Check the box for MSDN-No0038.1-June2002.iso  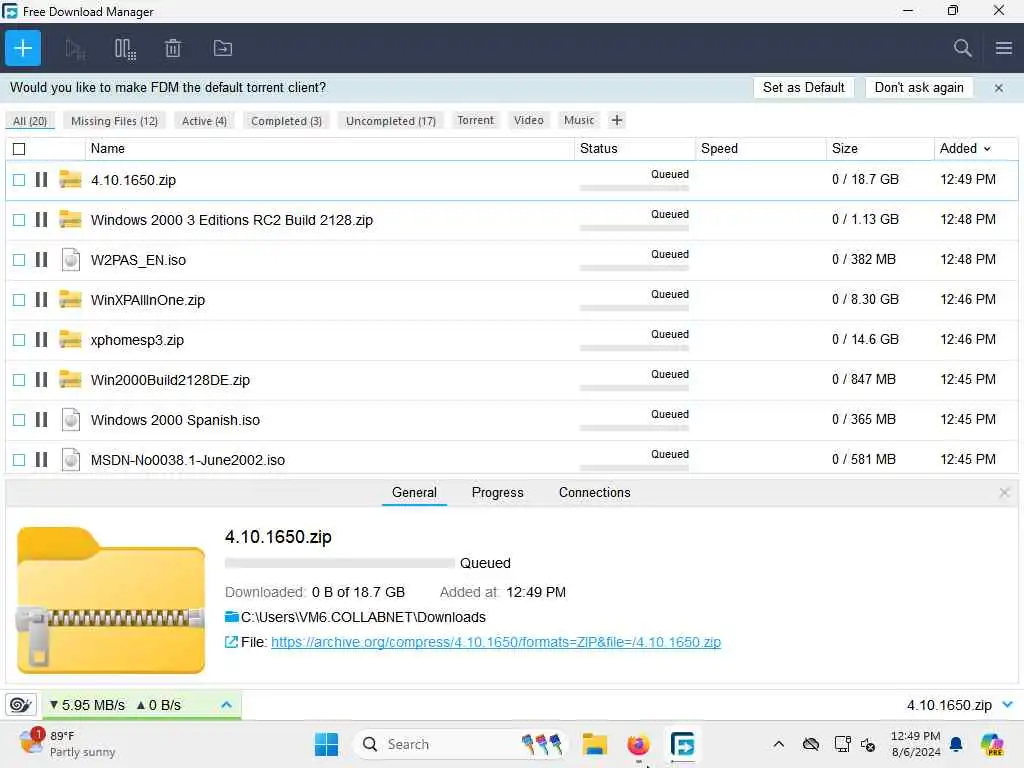19,460
